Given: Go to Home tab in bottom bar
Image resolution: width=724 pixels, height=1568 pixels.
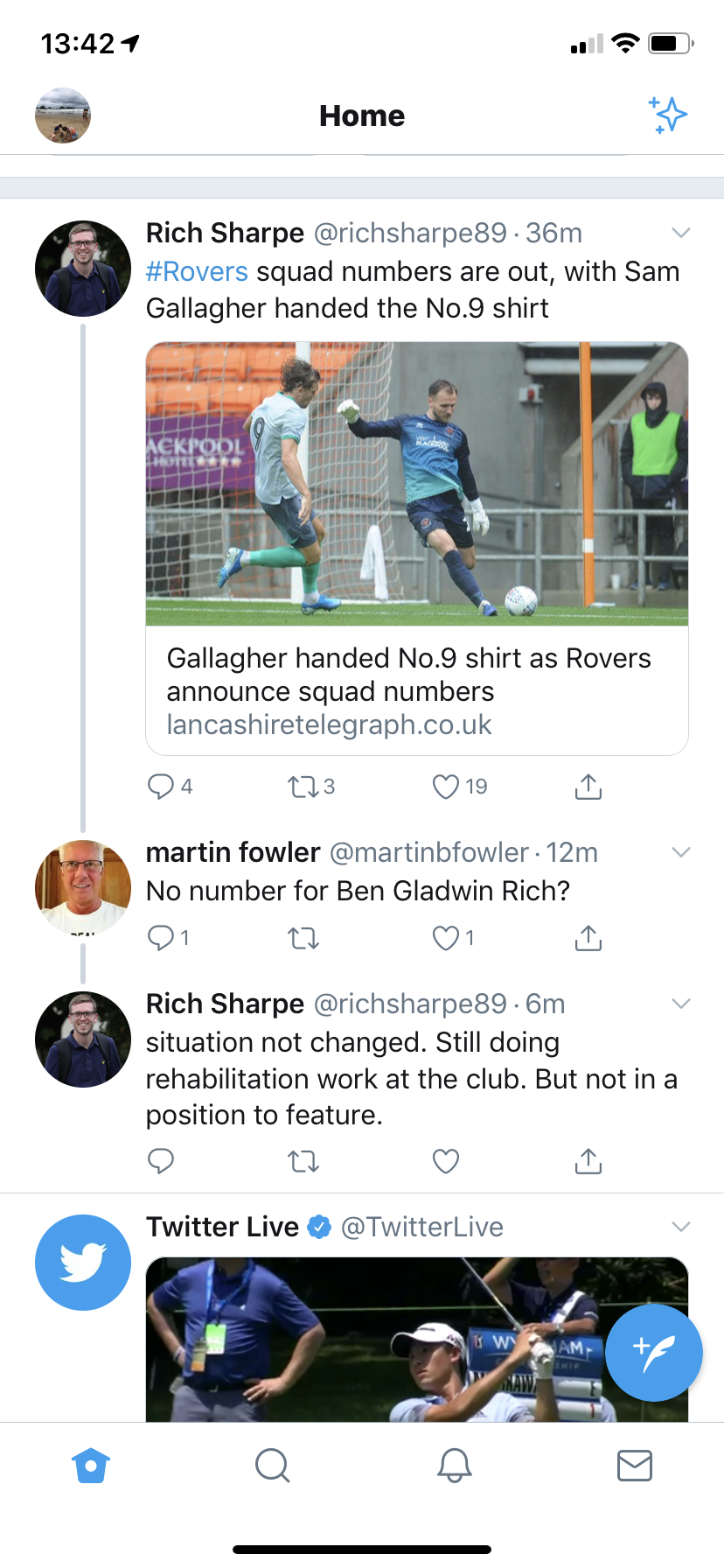Looking at the screenshot, I should tap(91, 1465).
